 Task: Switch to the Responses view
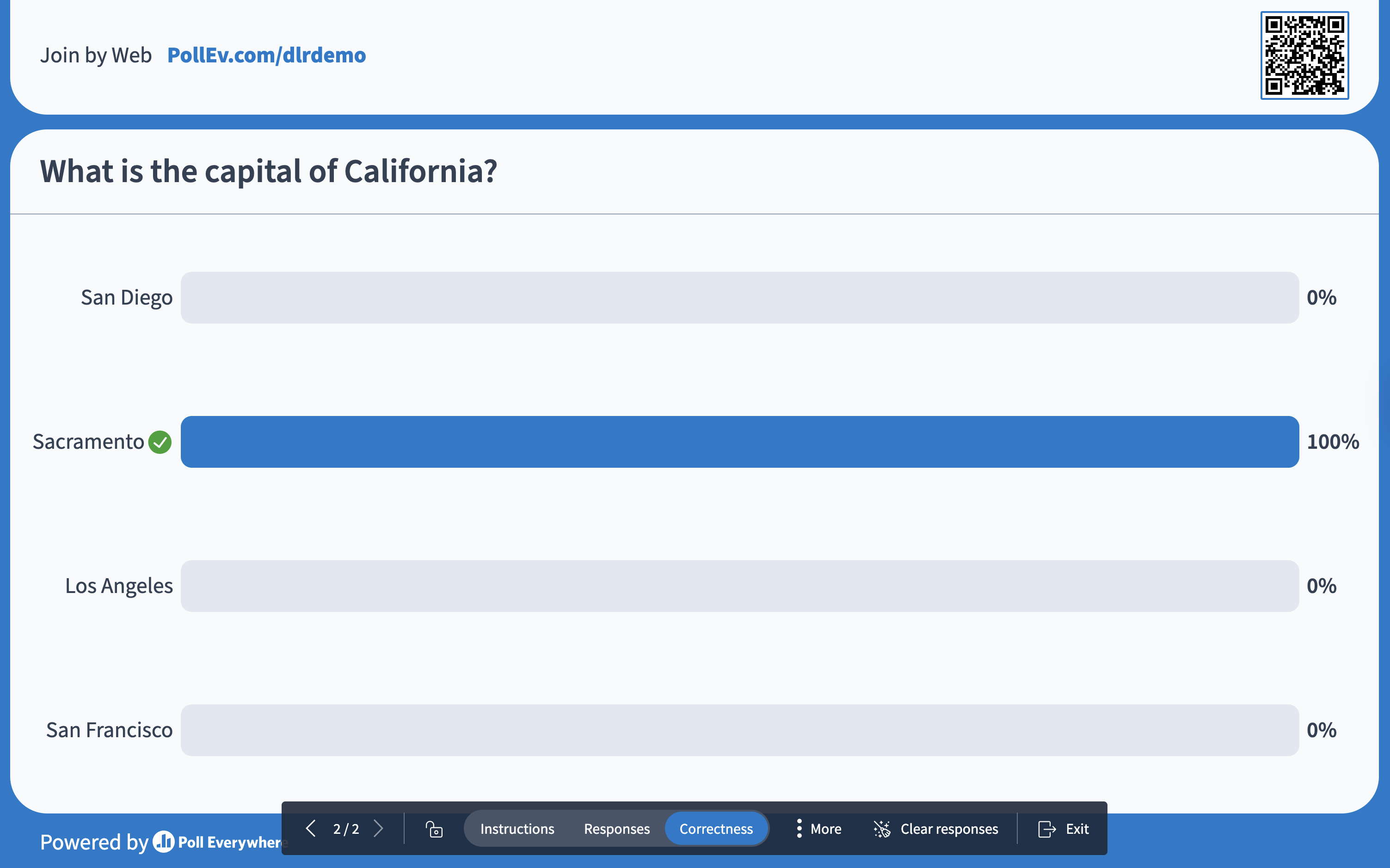coord(617,829)
